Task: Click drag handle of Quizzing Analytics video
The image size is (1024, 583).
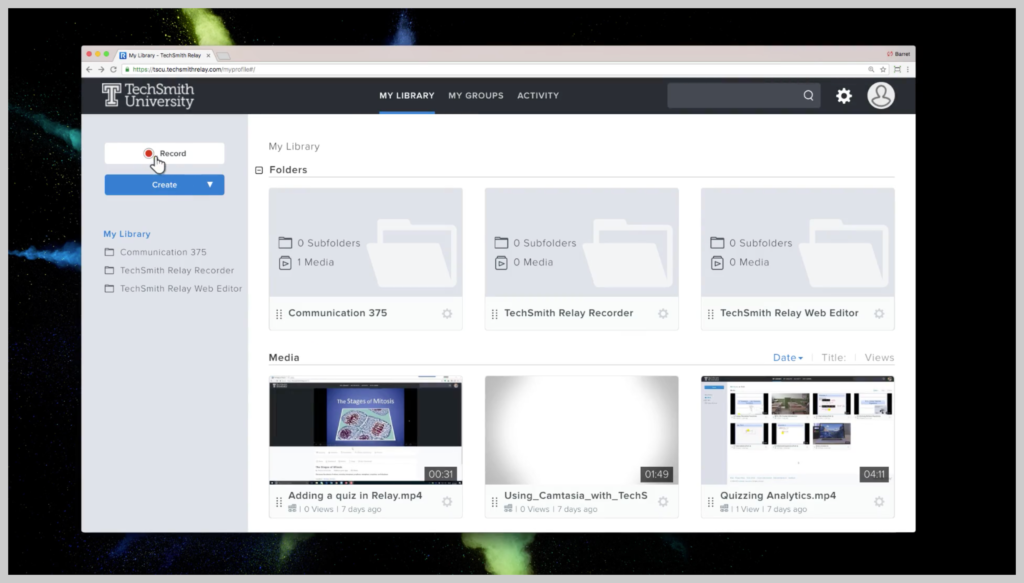Action: point(711,502)
